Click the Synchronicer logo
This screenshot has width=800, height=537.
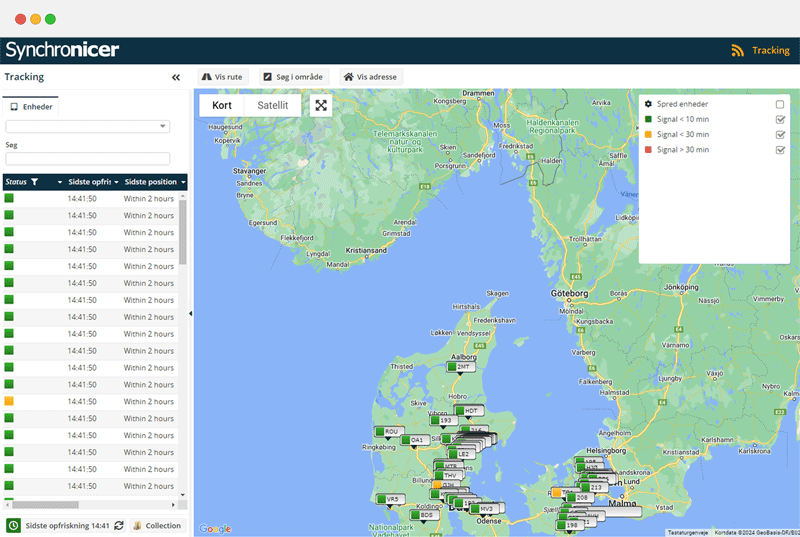(62, 50)
